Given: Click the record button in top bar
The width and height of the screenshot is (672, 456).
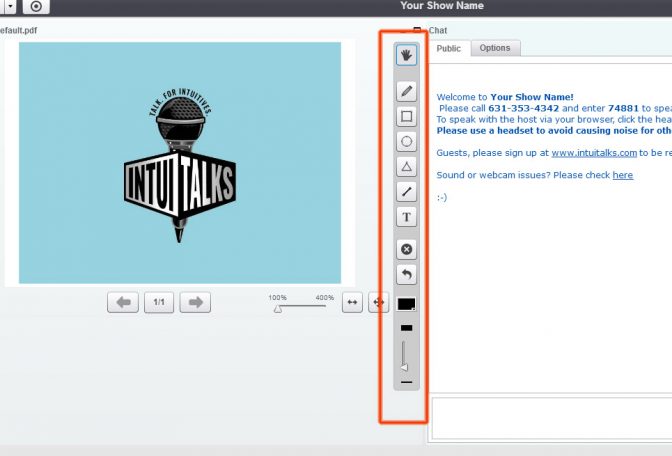Looking at the screenshot, I should [x=36, y=6].
